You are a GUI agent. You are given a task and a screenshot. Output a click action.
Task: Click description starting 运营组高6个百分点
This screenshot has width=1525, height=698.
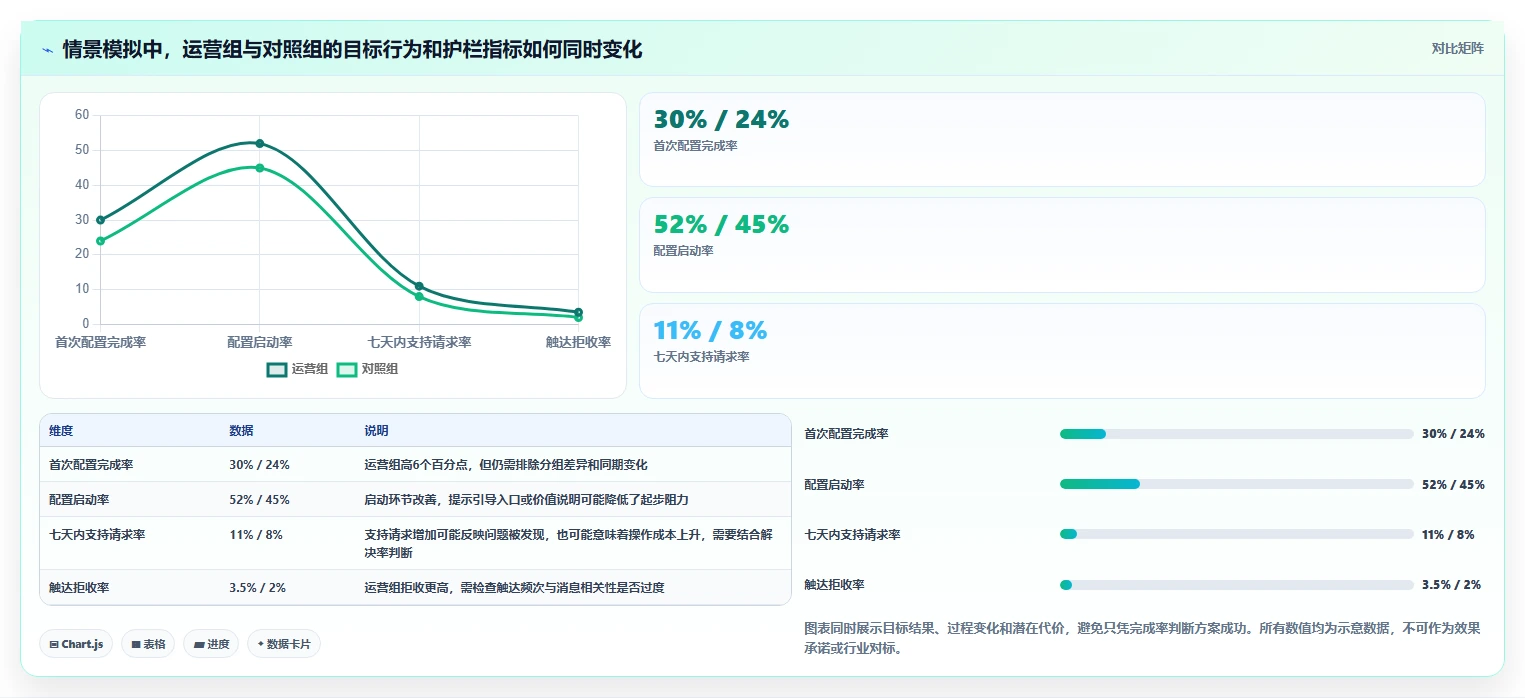coord(506,465)
